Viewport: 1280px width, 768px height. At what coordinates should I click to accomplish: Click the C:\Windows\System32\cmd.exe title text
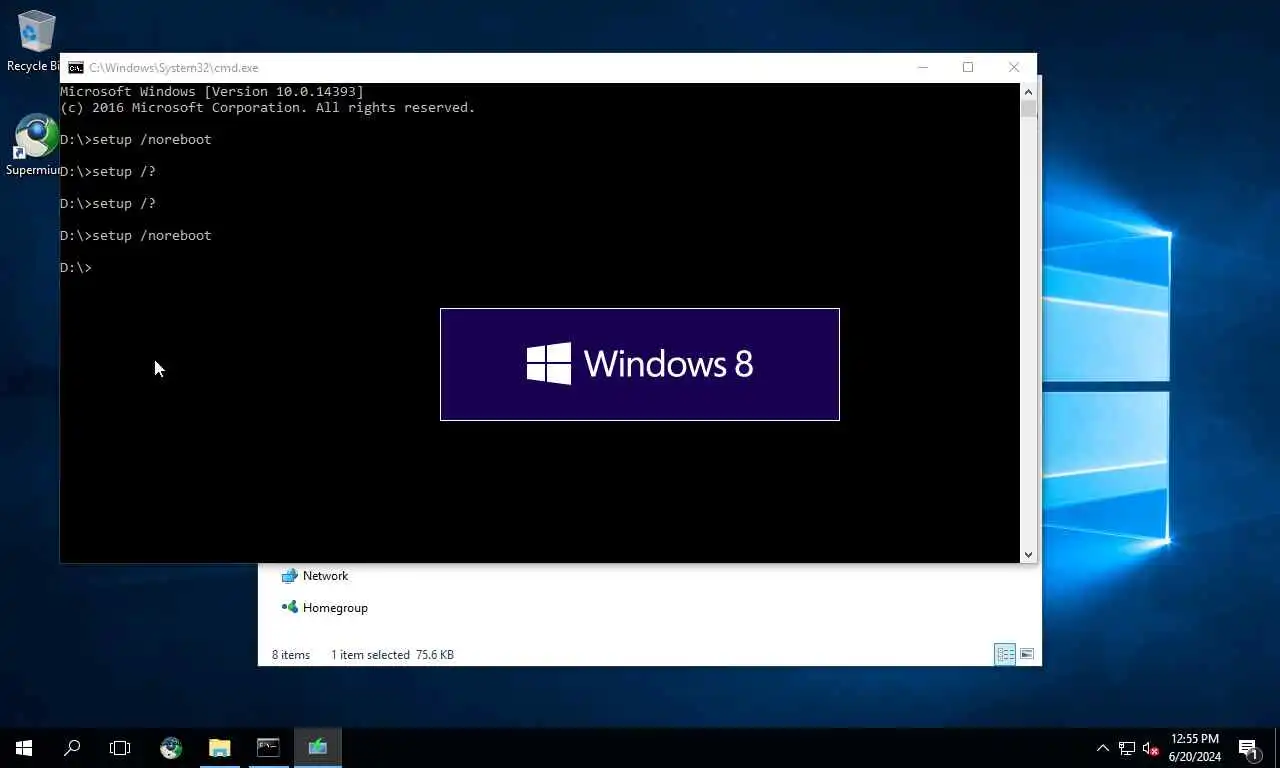coord(174,68)
